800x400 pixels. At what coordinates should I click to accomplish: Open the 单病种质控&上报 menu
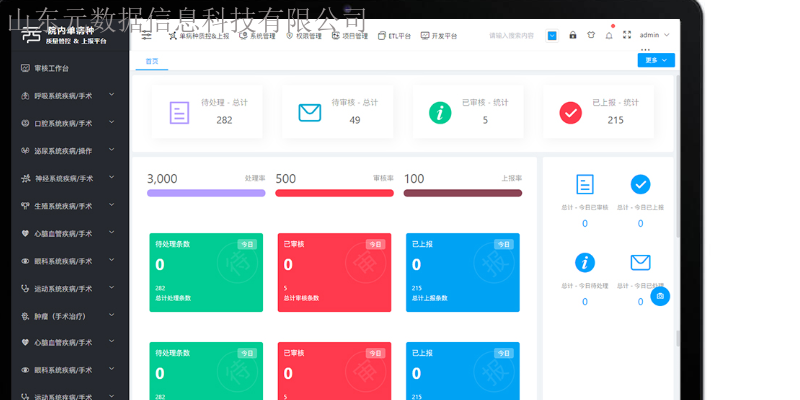[x=199, y=36]
